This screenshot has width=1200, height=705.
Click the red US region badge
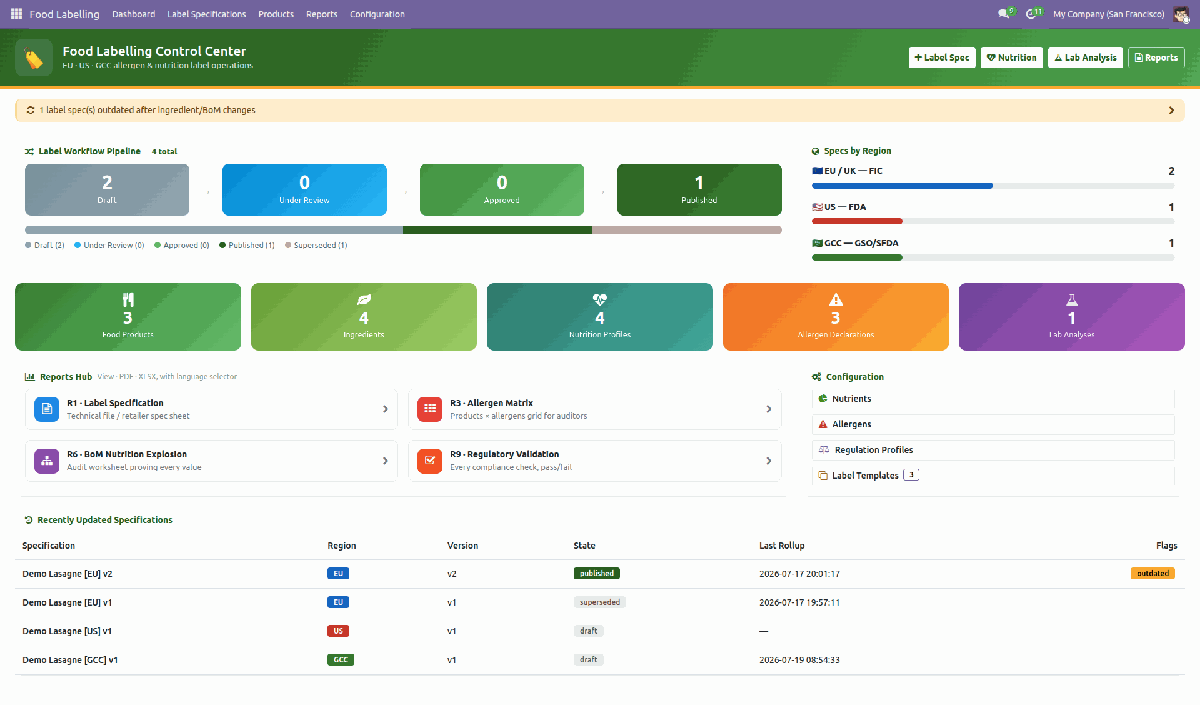click(338, 631)
